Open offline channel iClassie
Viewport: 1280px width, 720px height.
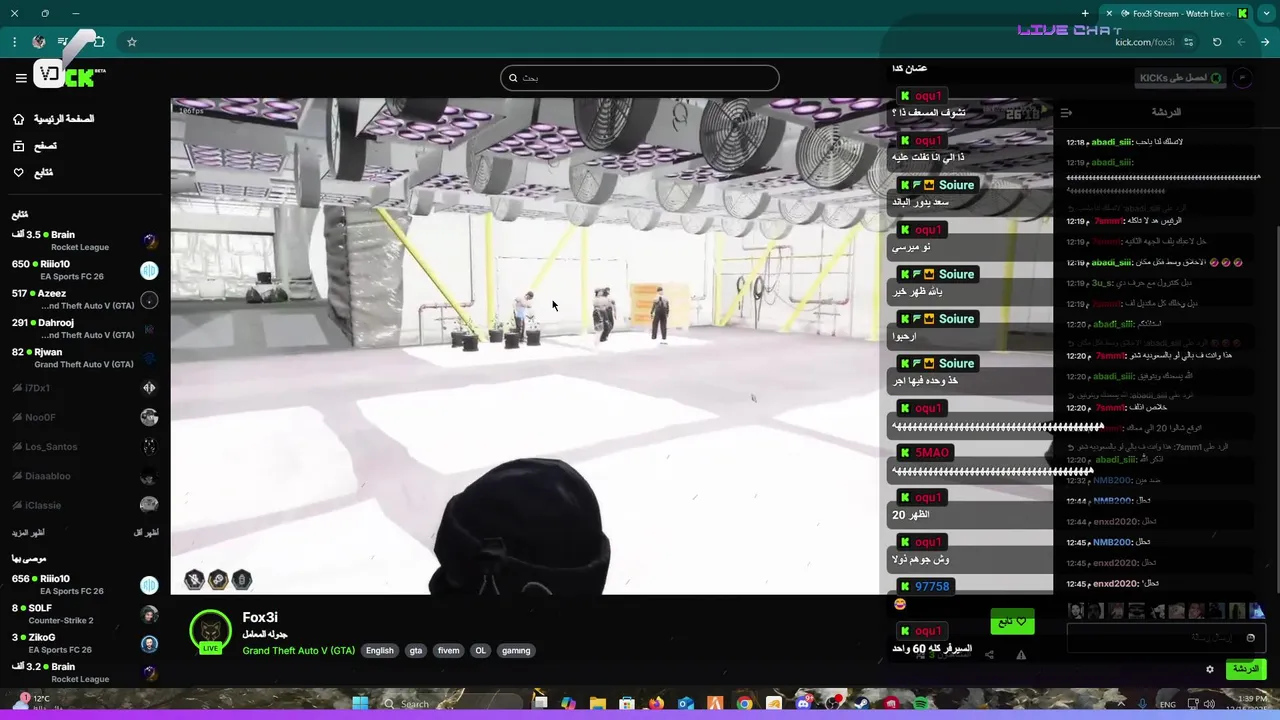85,505
